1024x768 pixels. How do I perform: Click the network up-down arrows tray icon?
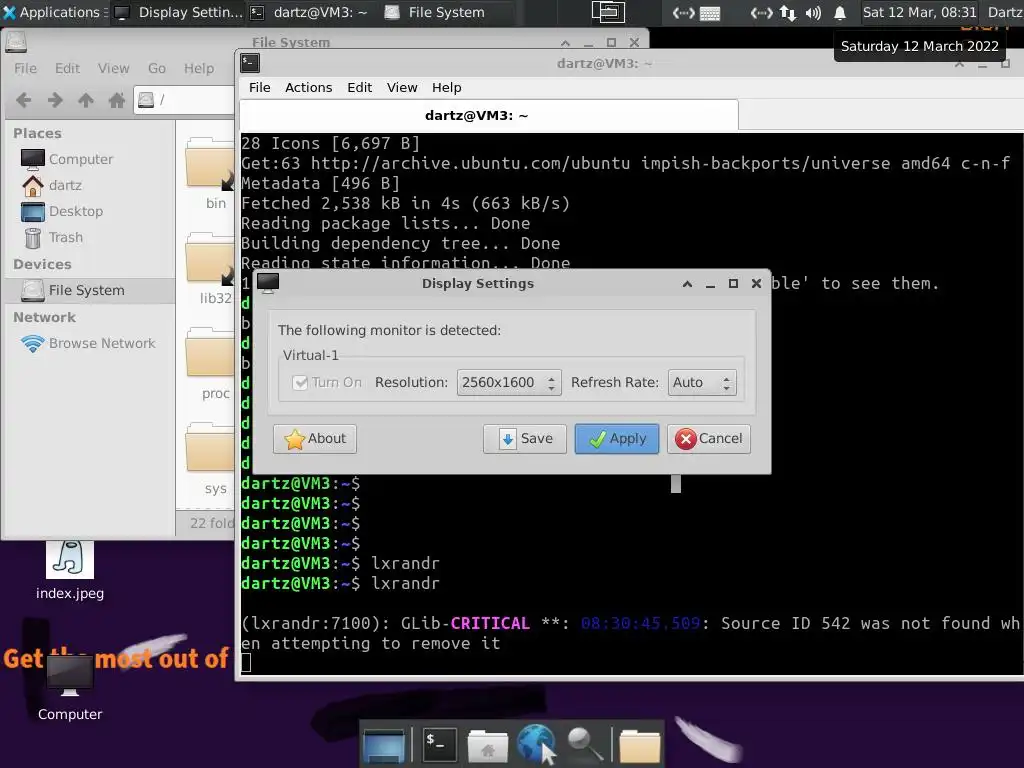(x=788, y=13)
